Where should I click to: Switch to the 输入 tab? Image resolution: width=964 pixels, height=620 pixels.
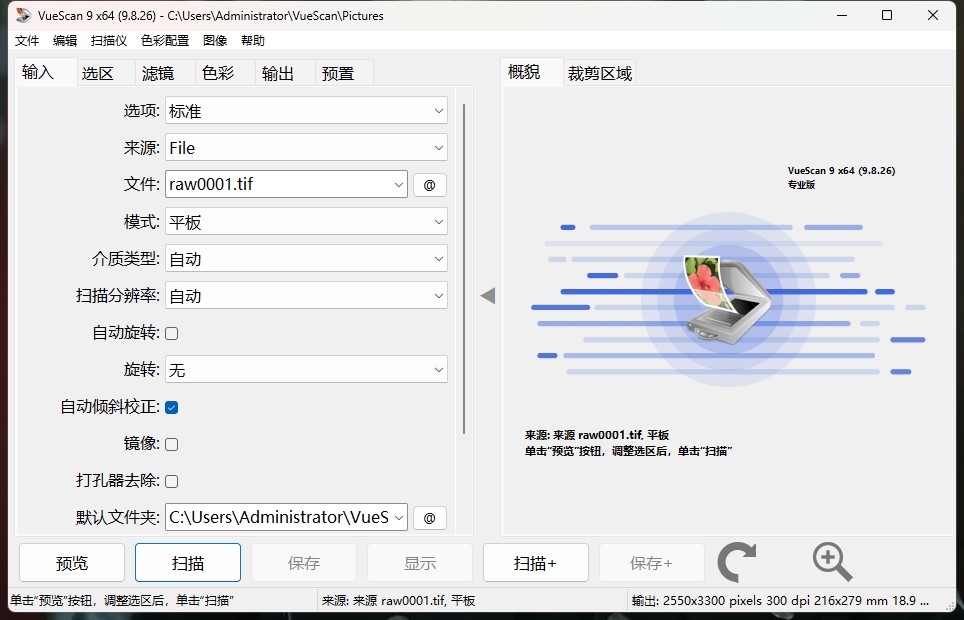pos(45,72)
